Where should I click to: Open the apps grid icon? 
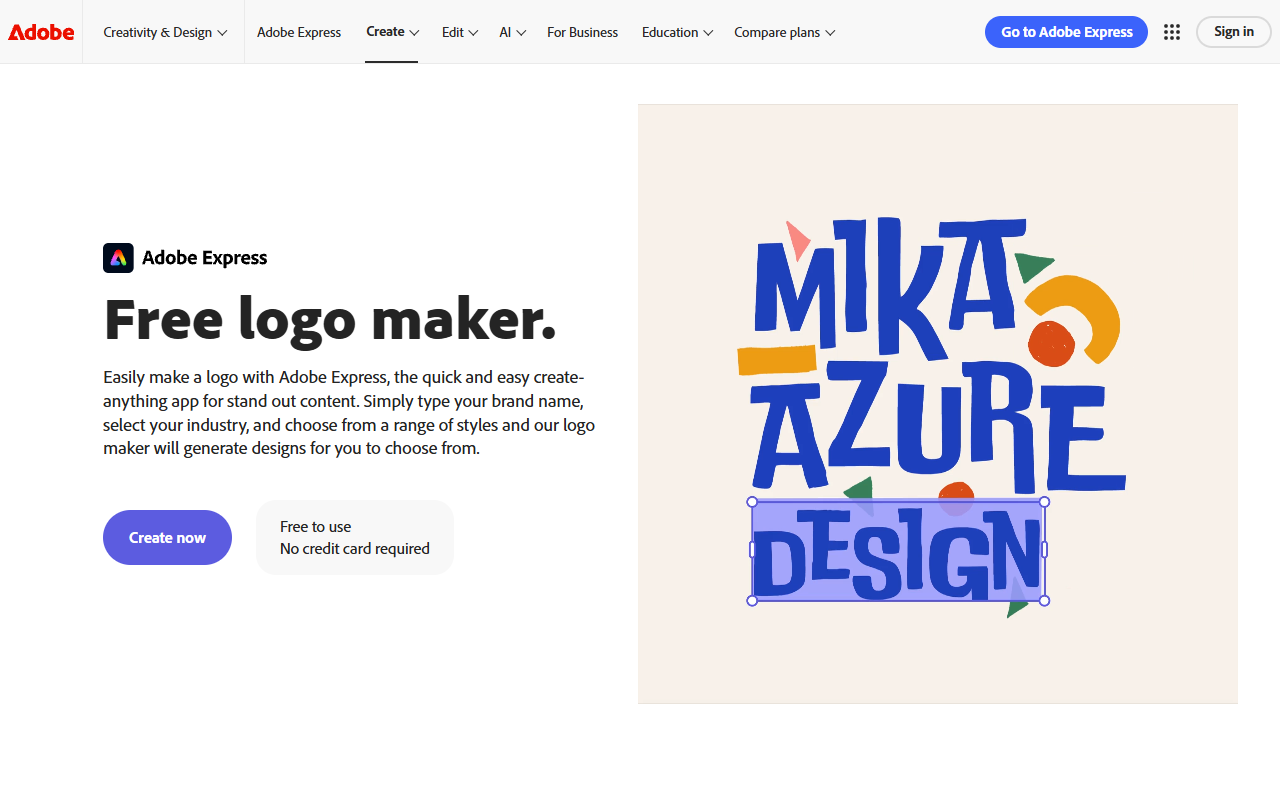coord(1172,32)
